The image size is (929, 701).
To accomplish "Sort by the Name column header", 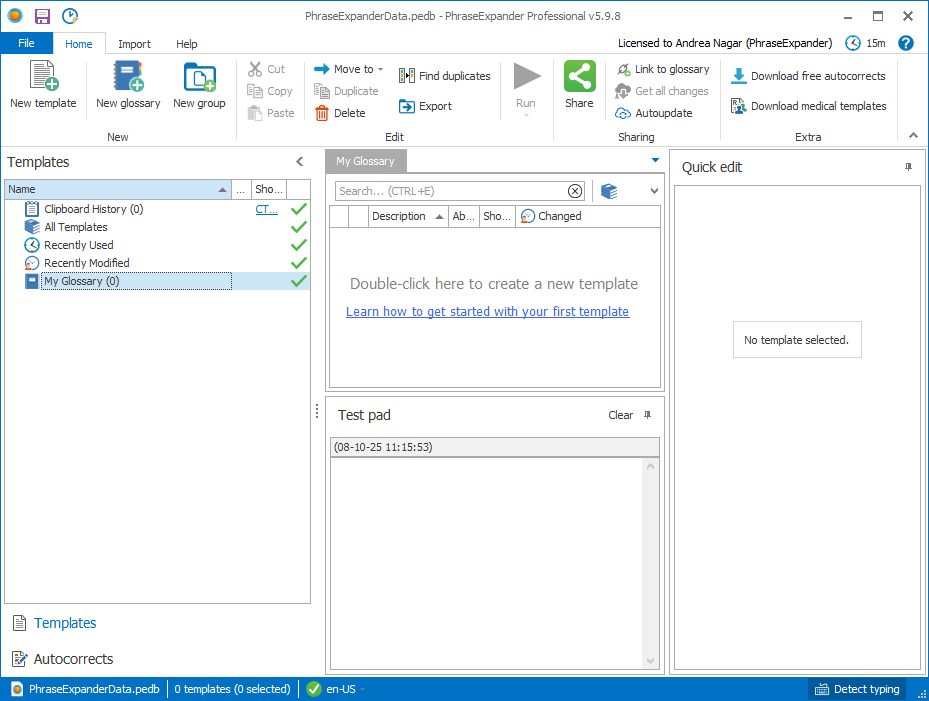I will [117, 190].
